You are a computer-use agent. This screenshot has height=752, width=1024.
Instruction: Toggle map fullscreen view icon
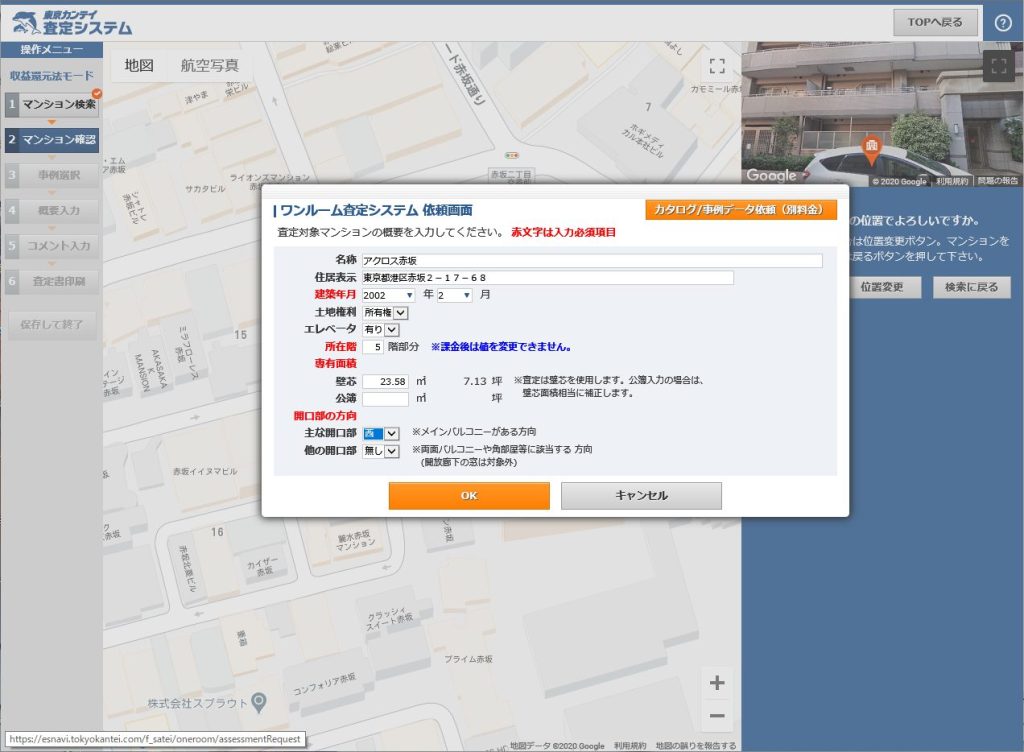716,66
